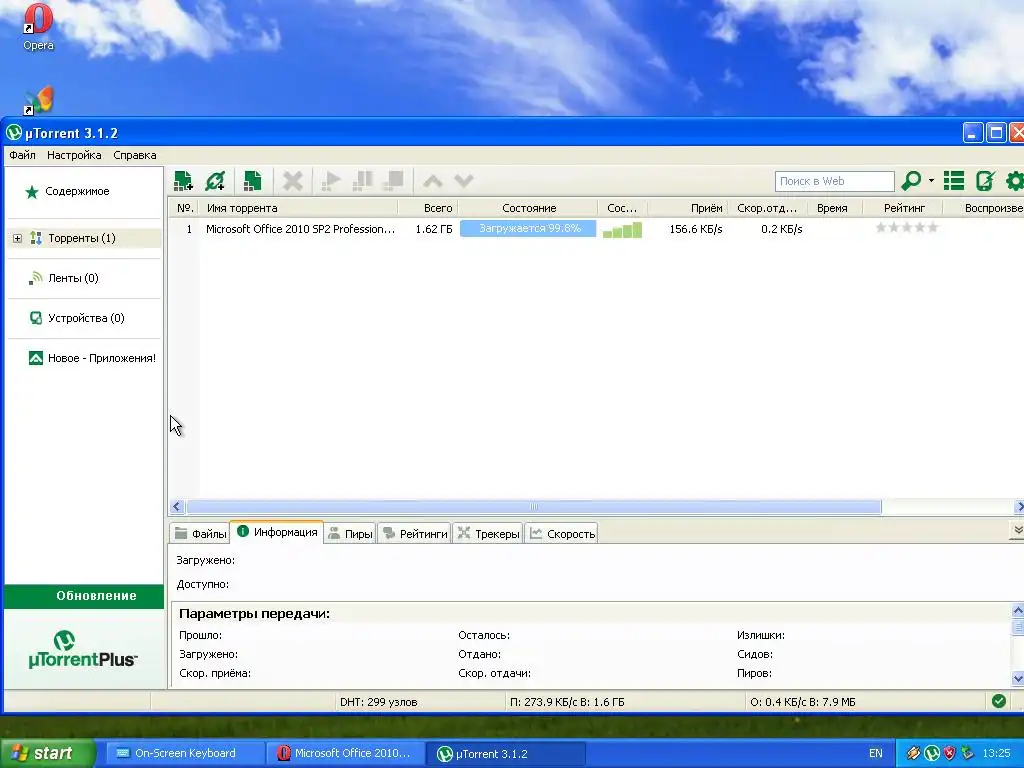Image resolution: width=1024 pixels, height=768 pixels.
Task: Click Move Down Queue arrow icon
Action: point(464,181)
